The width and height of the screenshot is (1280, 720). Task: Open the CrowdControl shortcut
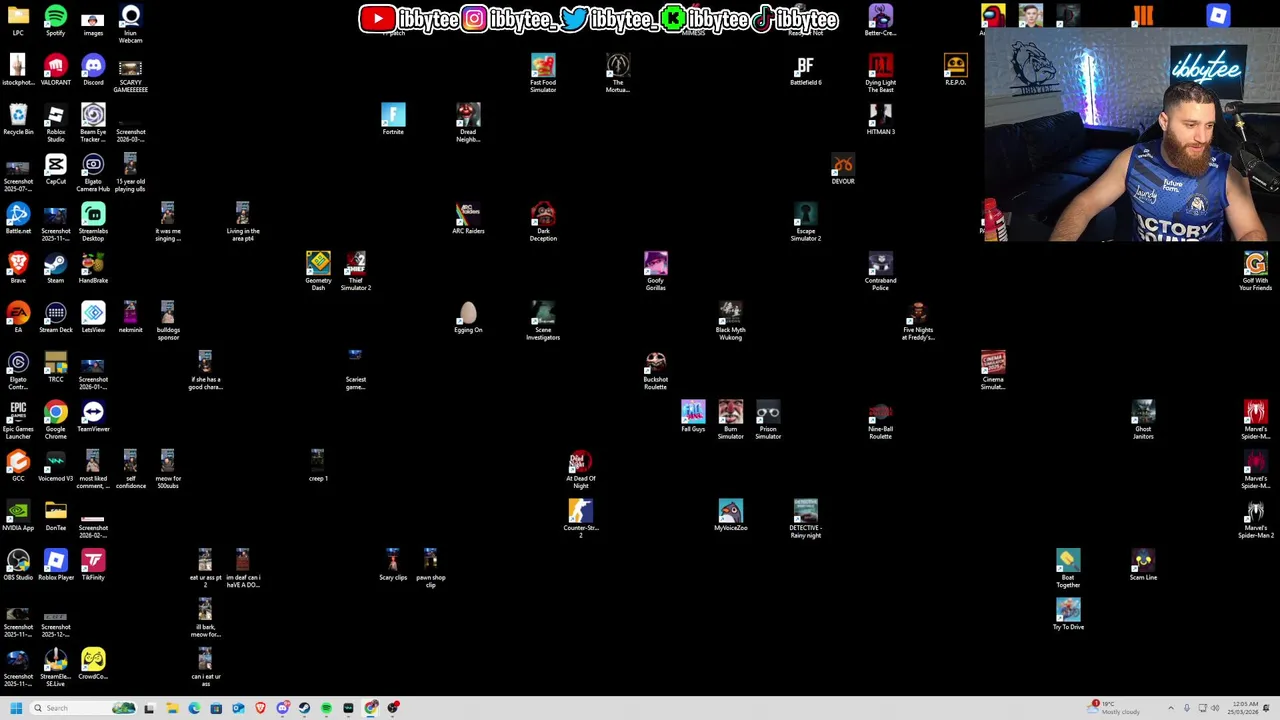[x=93, y=664]
